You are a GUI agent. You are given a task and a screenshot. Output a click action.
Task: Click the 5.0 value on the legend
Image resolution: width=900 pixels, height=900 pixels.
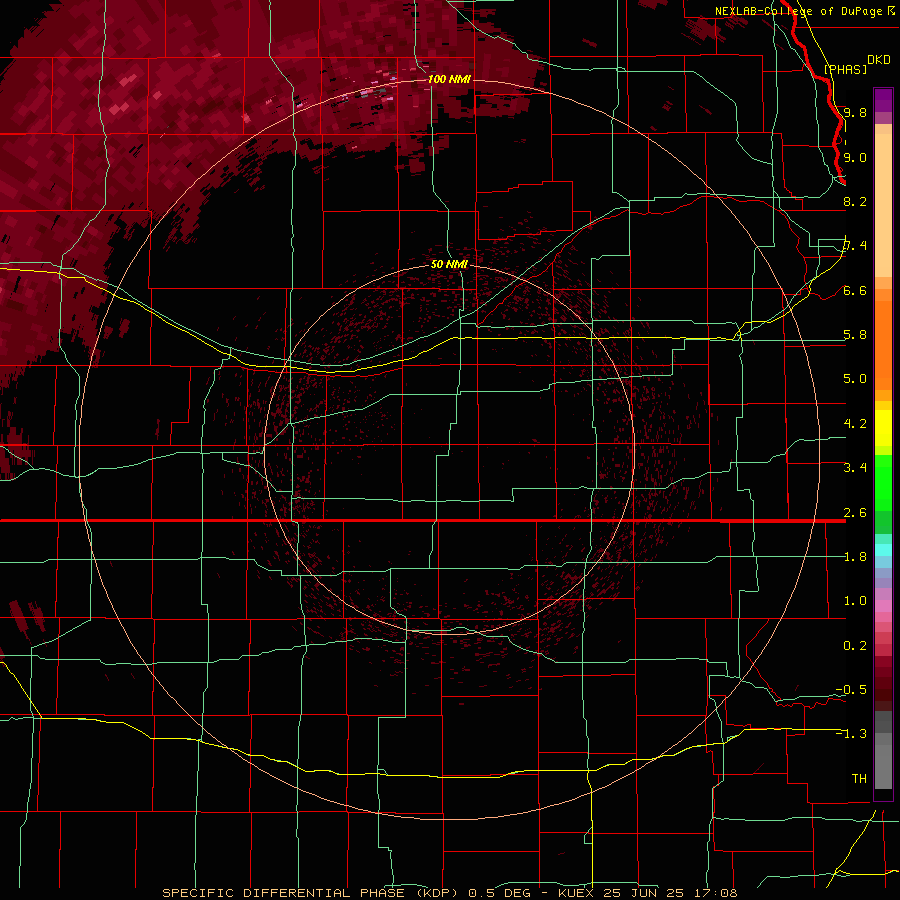pos(855,379)
